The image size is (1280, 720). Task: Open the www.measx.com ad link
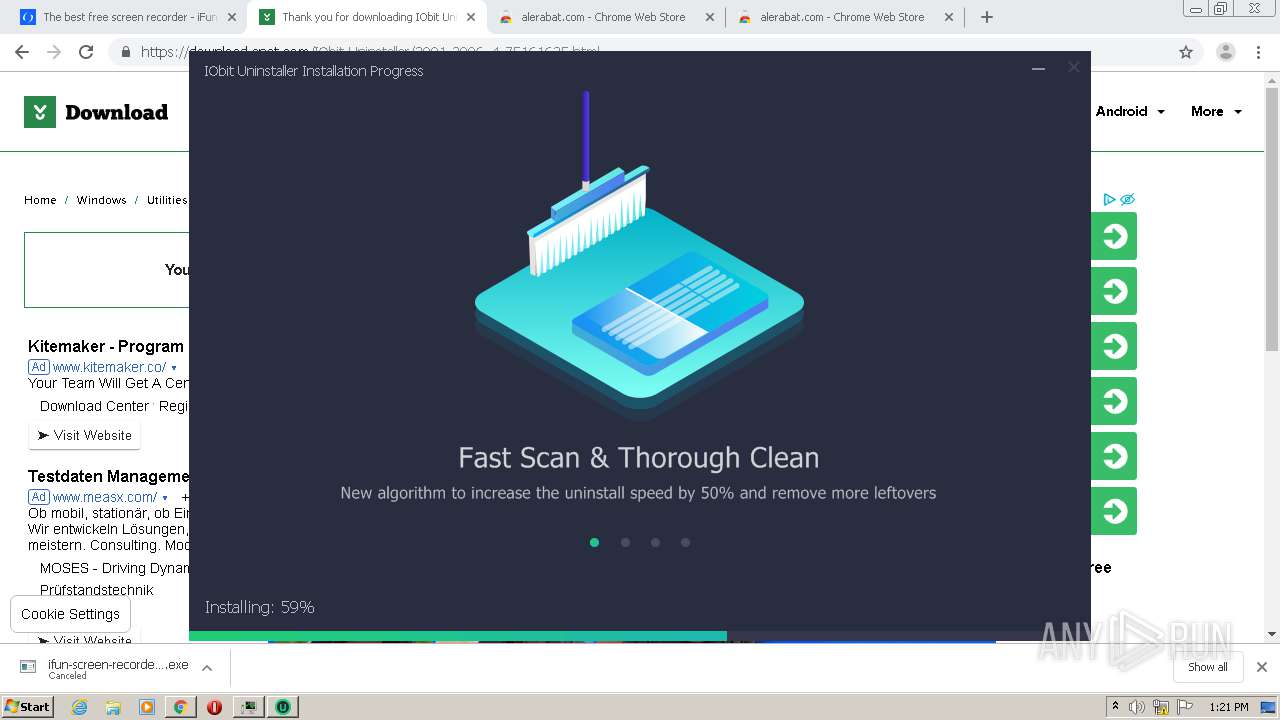(x=104, y=497)
